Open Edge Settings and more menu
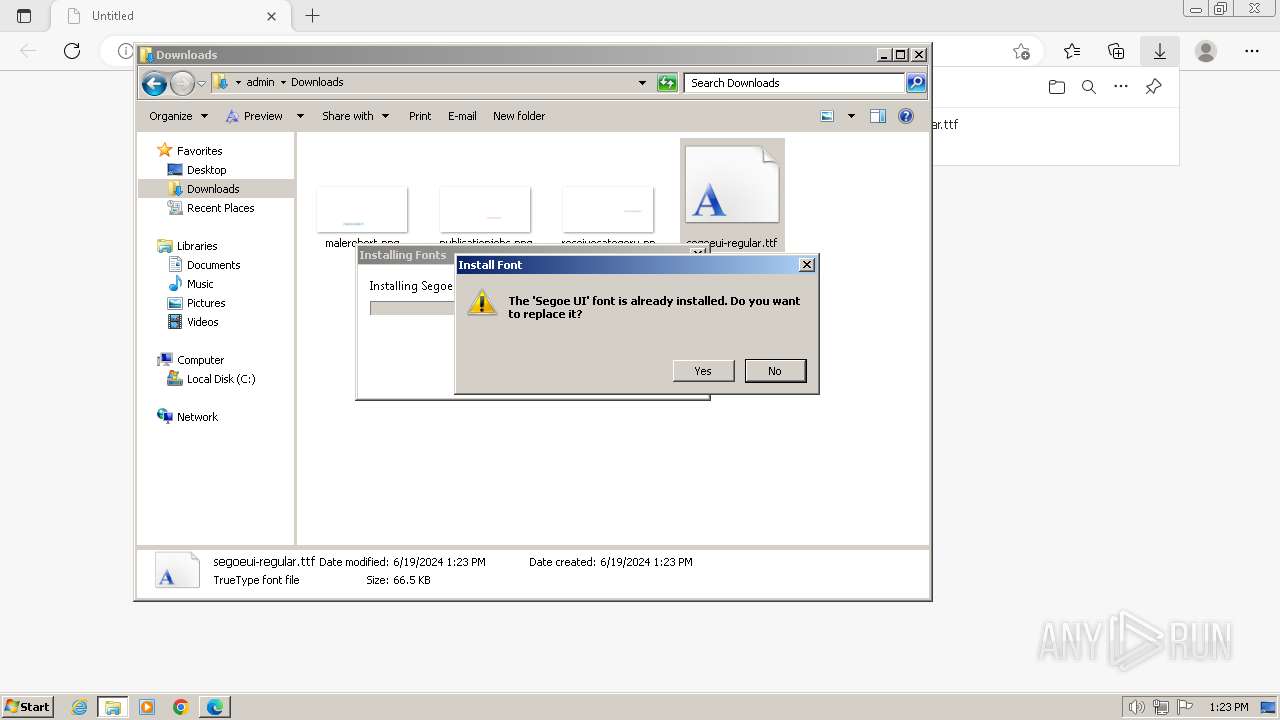Viewport: 1280px width, 720px height. point(1252,51)
